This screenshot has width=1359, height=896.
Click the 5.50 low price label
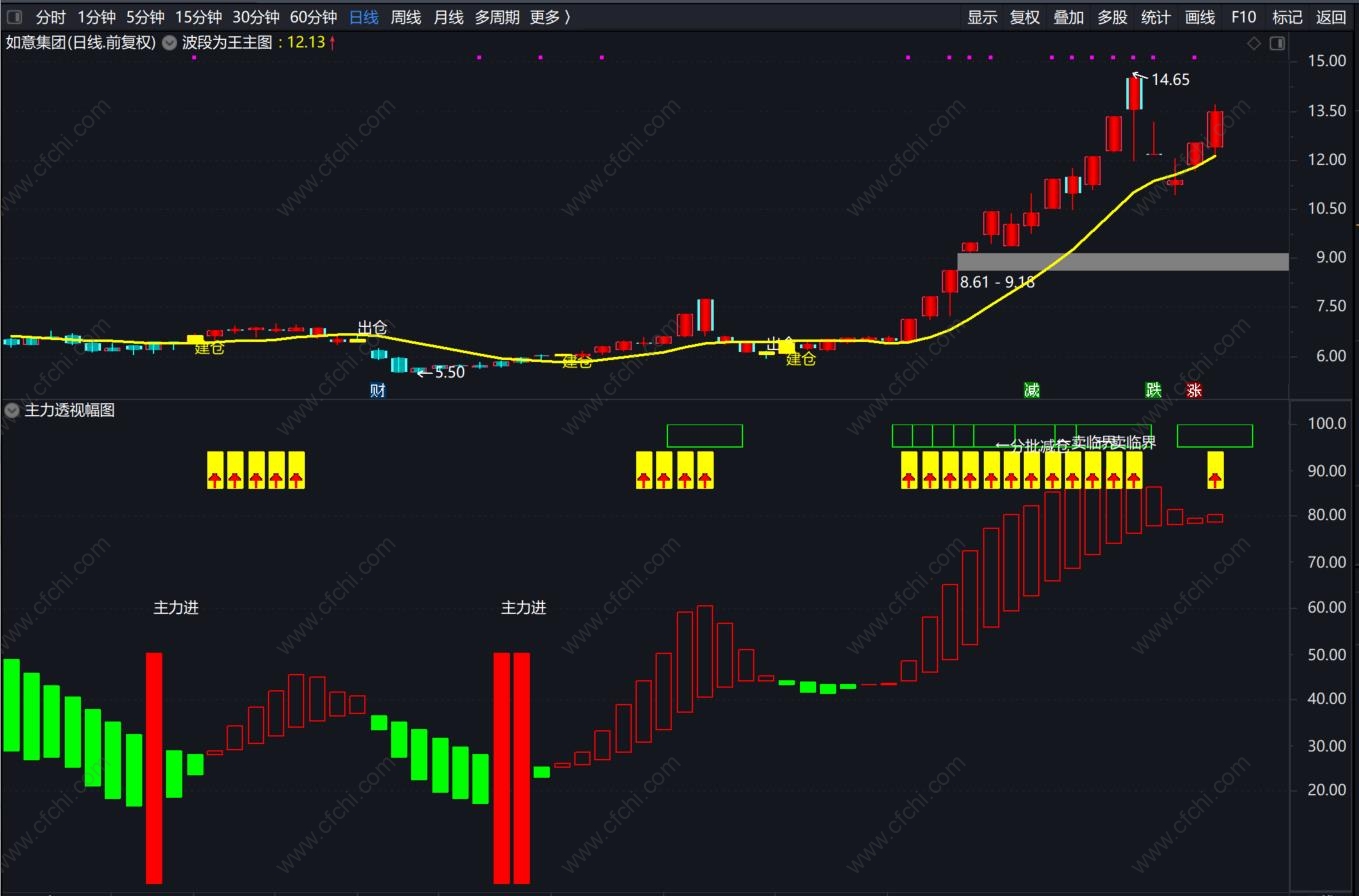tap(450, 373)
